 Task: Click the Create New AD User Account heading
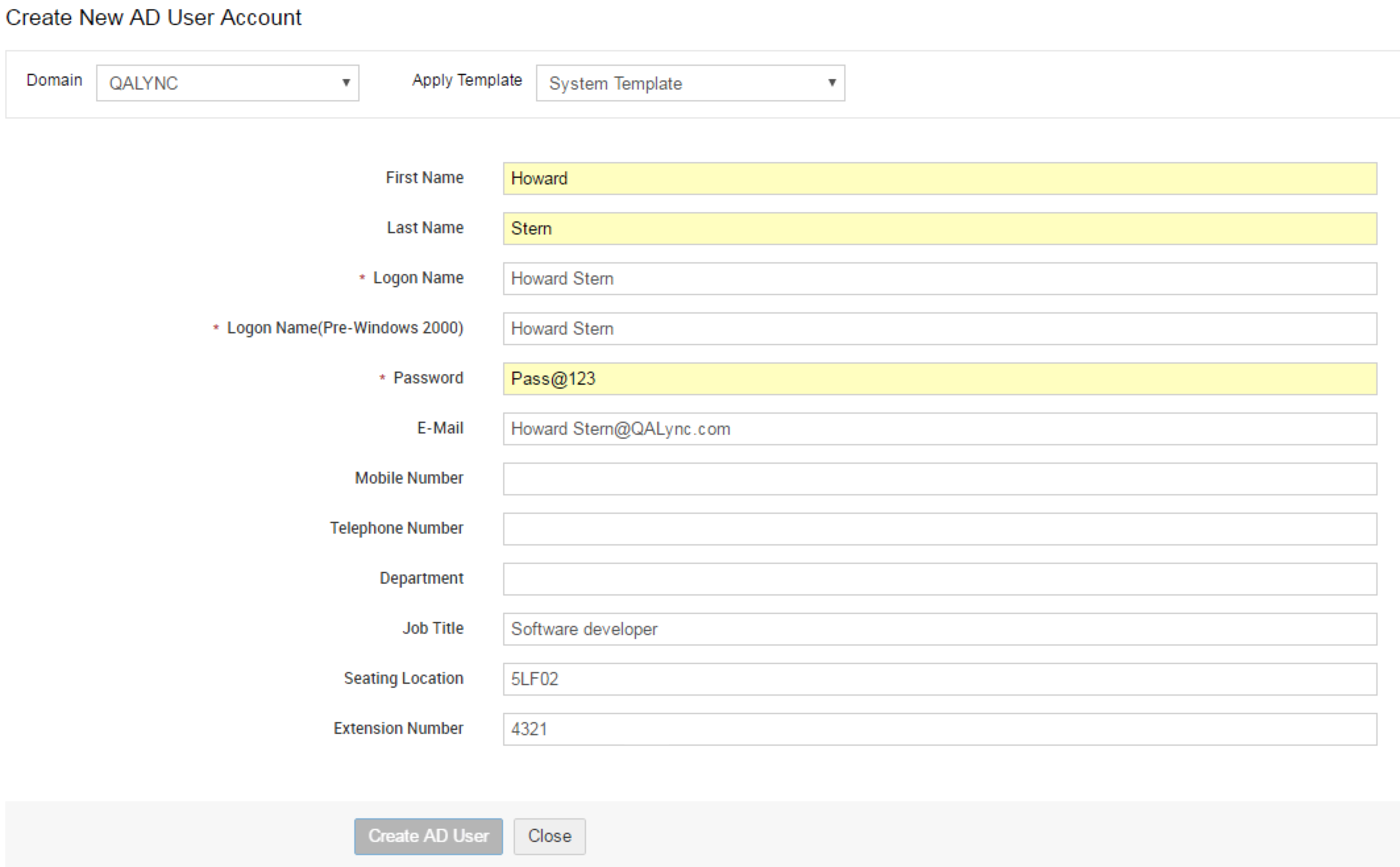point(153,17)
